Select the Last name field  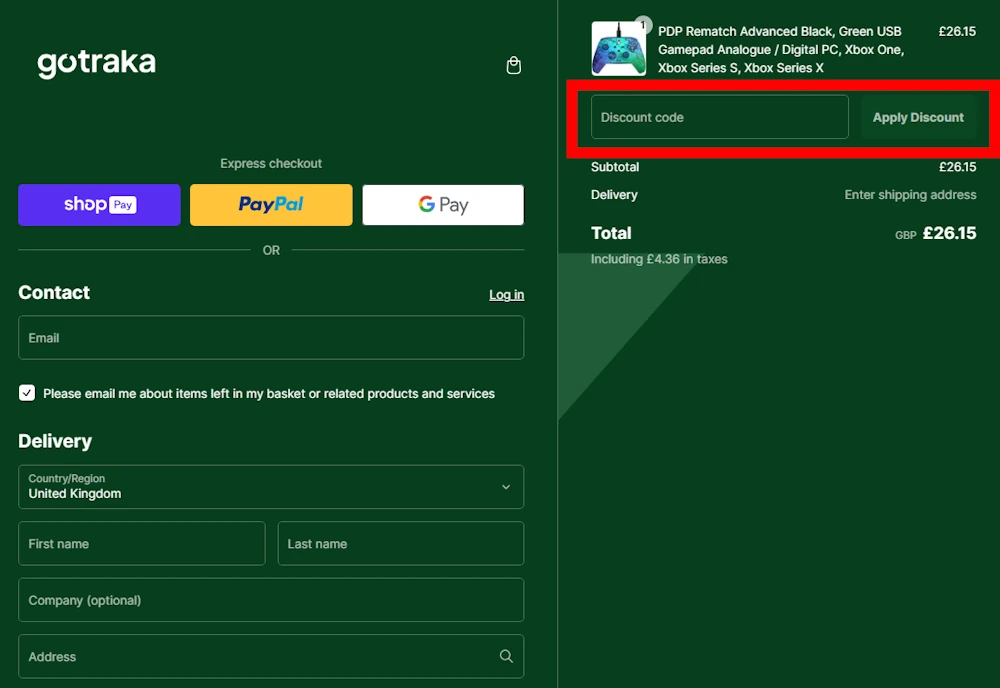(x=400, y=543)
